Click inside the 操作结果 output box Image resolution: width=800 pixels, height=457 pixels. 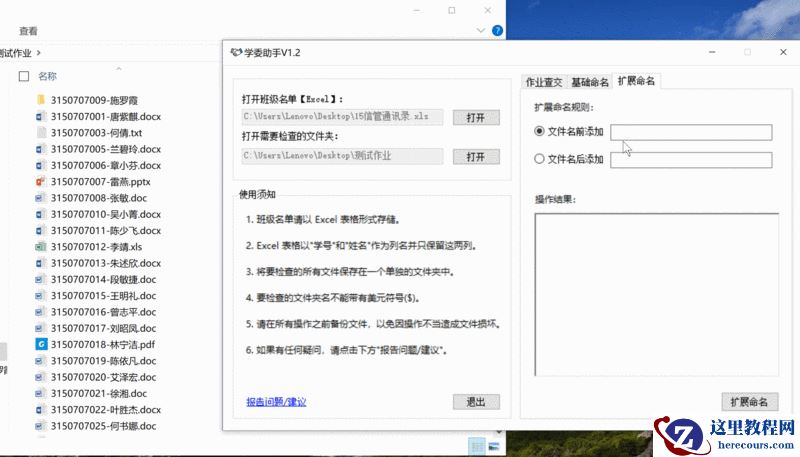point(657,295)
